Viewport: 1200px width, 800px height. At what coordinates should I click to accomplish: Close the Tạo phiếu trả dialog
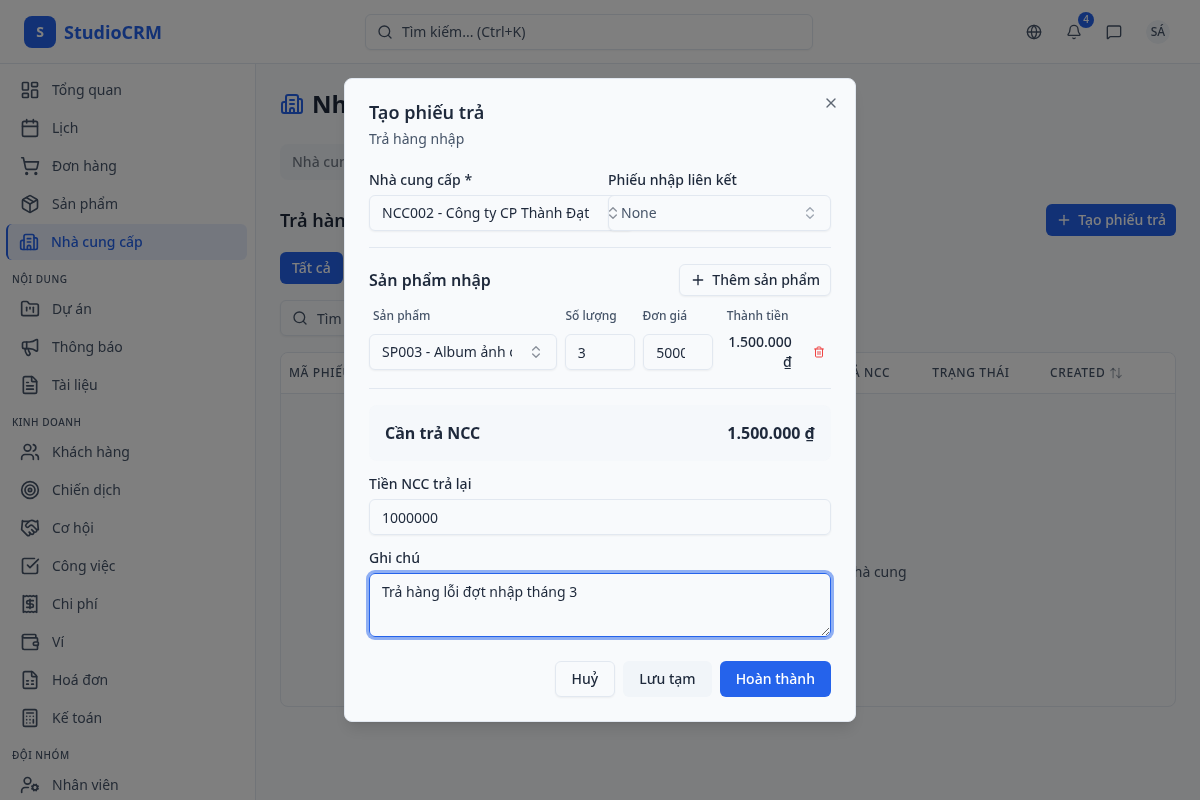click(831, 103)
